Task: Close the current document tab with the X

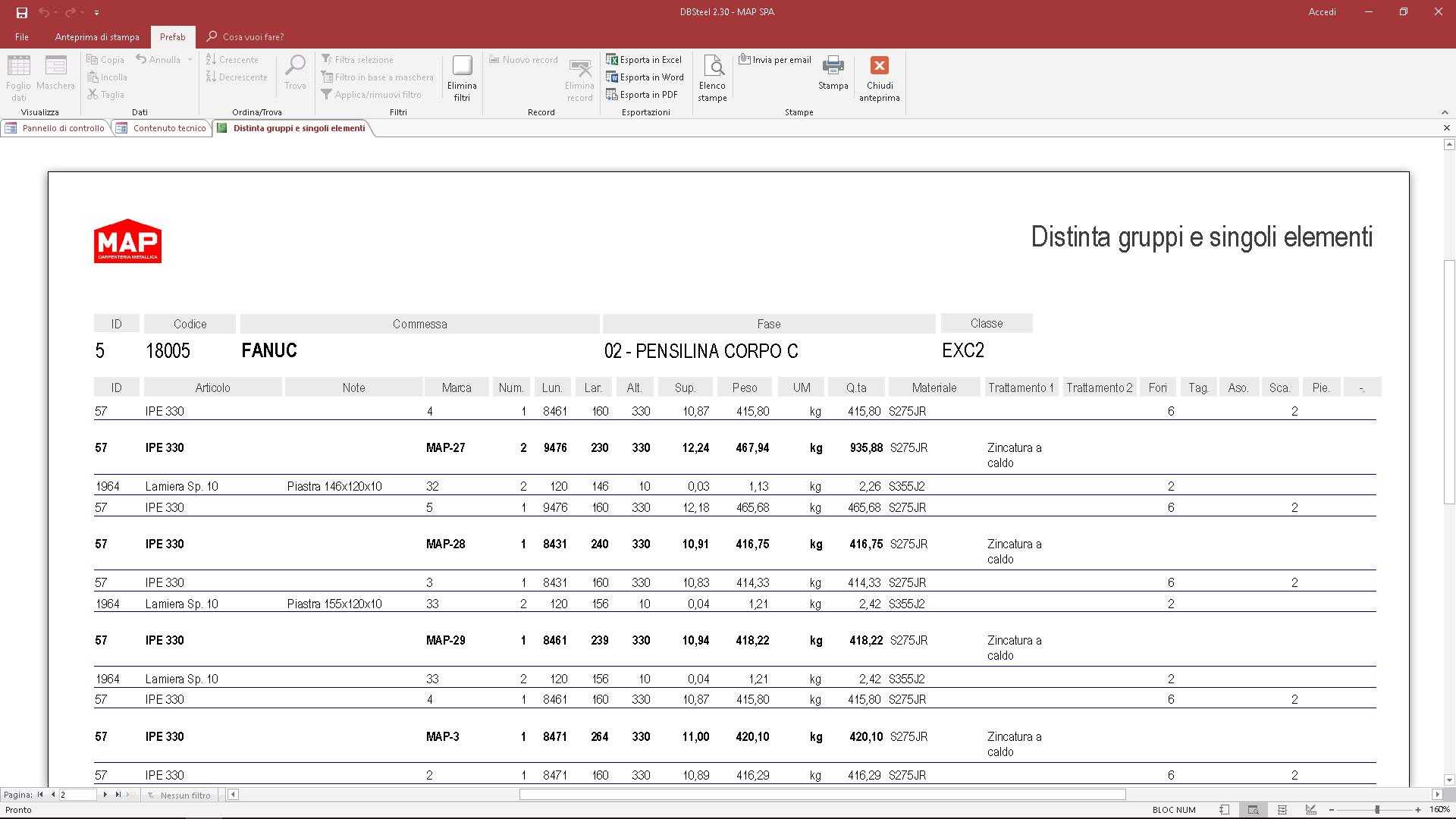Action: pos(1445,128)
